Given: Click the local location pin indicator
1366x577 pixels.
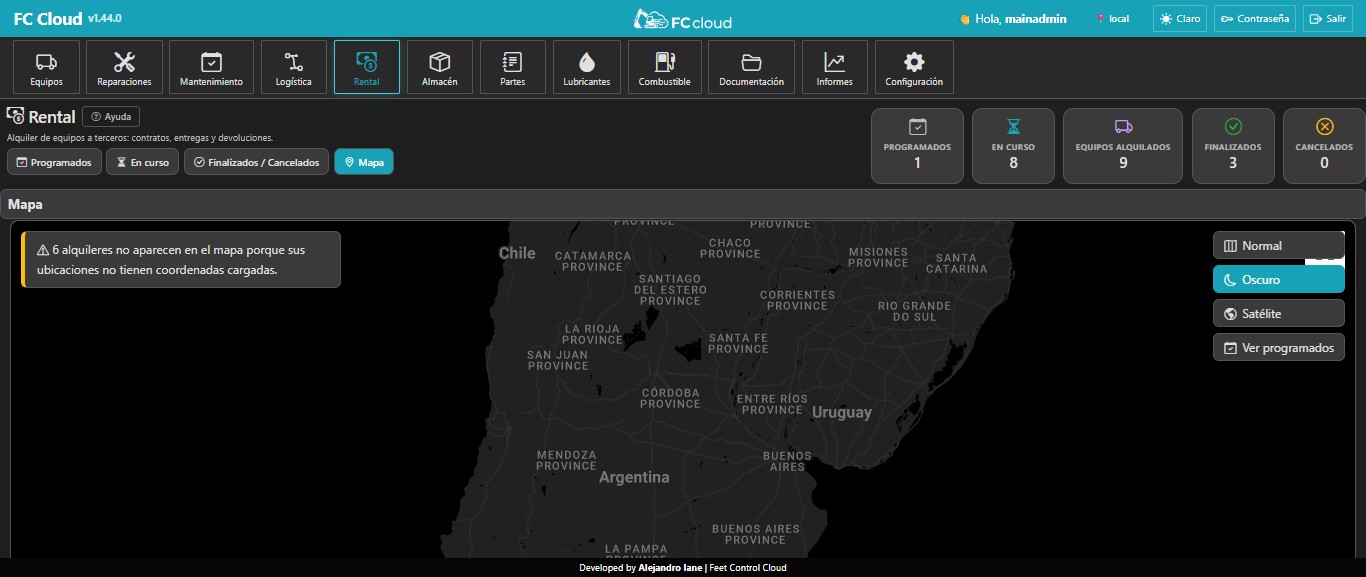Looking at the screenshot, I should 1112,19.
